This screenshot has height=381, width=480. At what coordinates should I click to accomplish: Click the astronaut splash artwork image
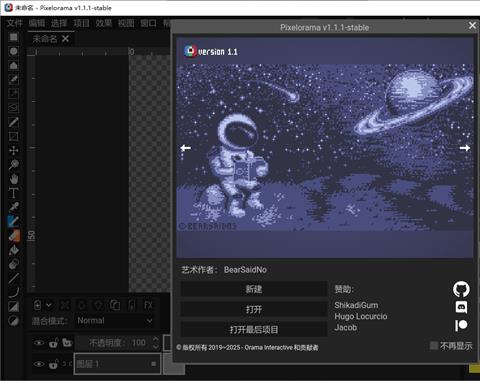325,148
